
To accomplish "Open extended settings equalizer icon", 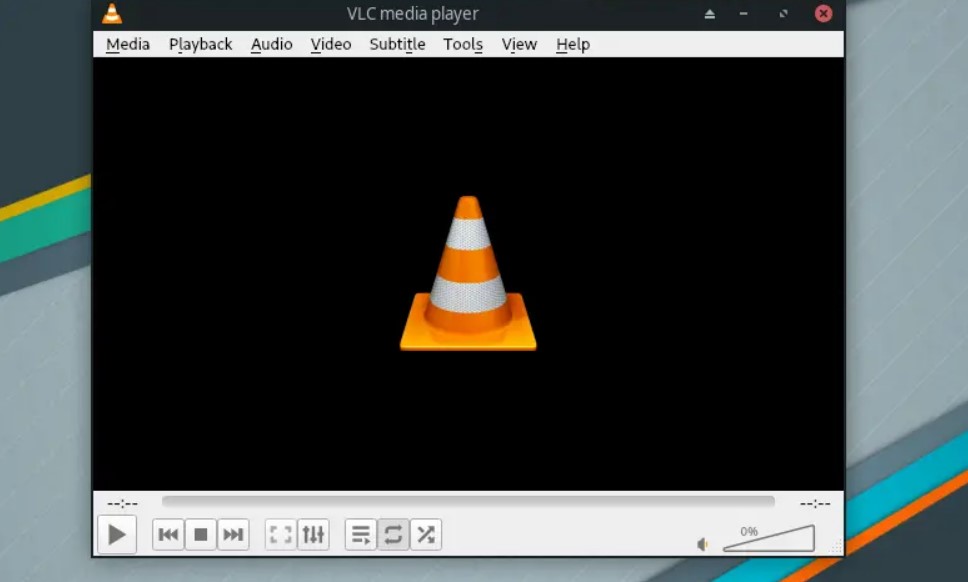I will [x=313, y=534].
